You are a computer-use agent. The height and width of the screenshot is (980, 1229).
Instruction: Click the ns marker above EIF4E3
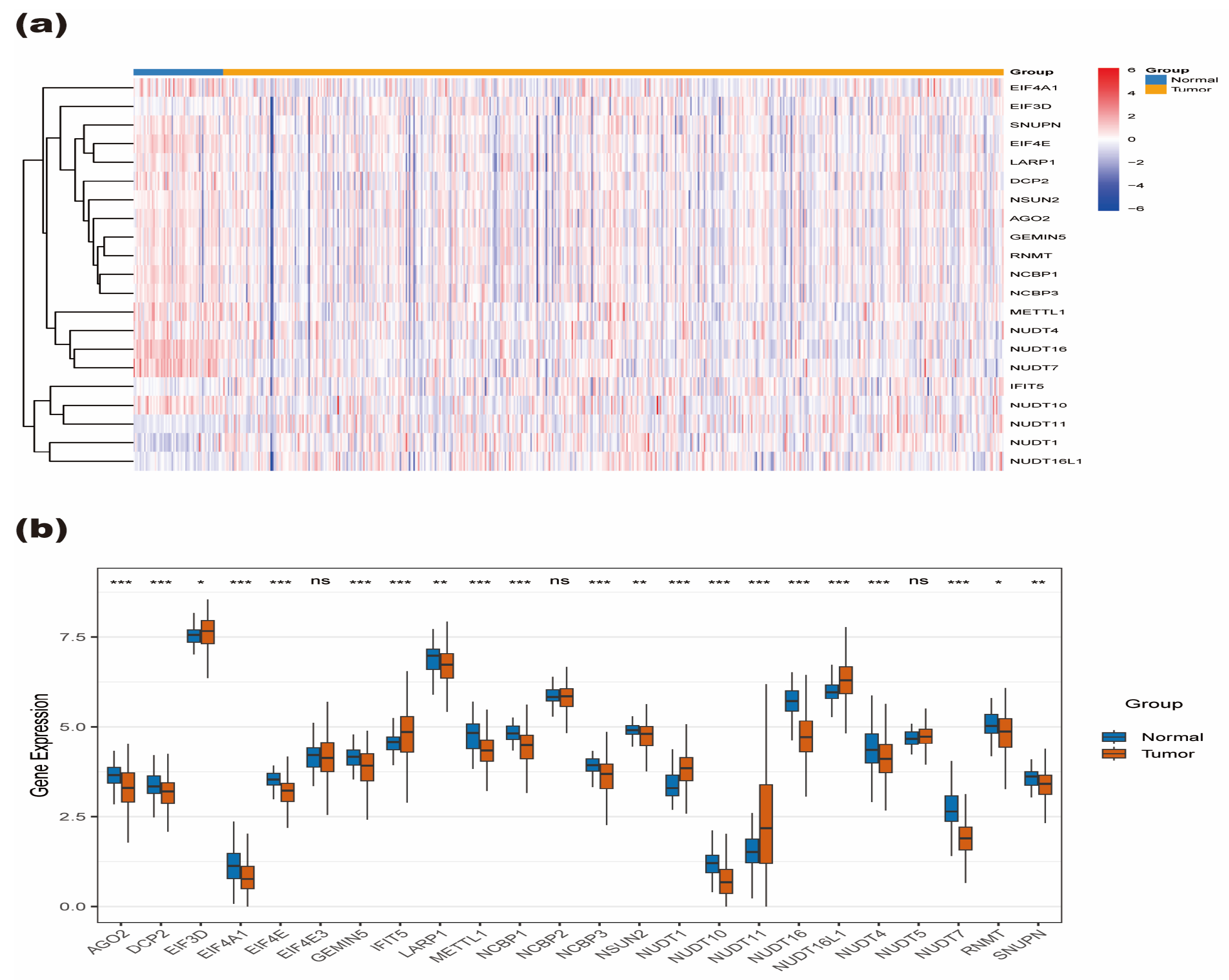pos(320,580)
